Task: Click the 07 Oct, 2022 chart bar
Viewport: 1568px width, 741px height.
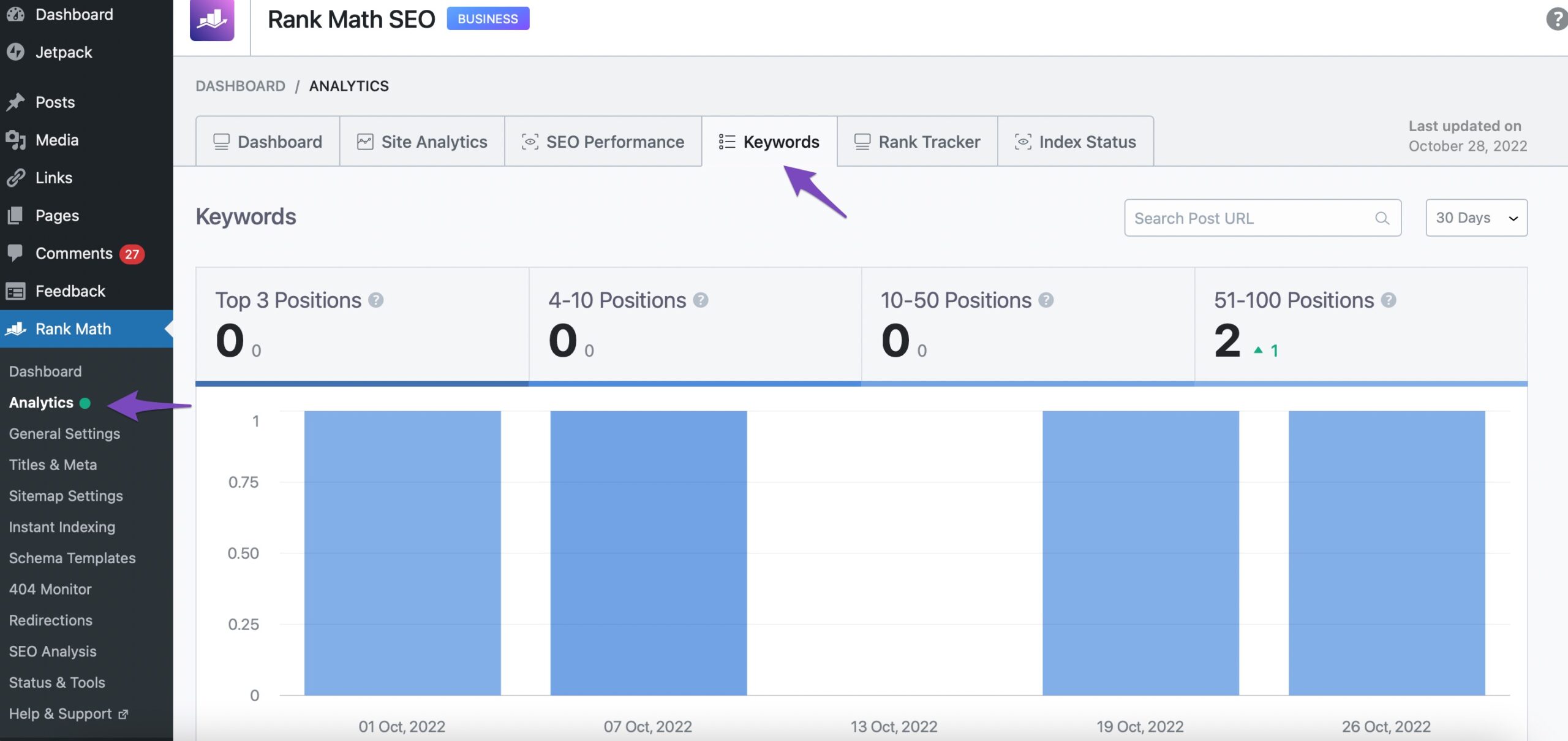Action: [648, 552]
